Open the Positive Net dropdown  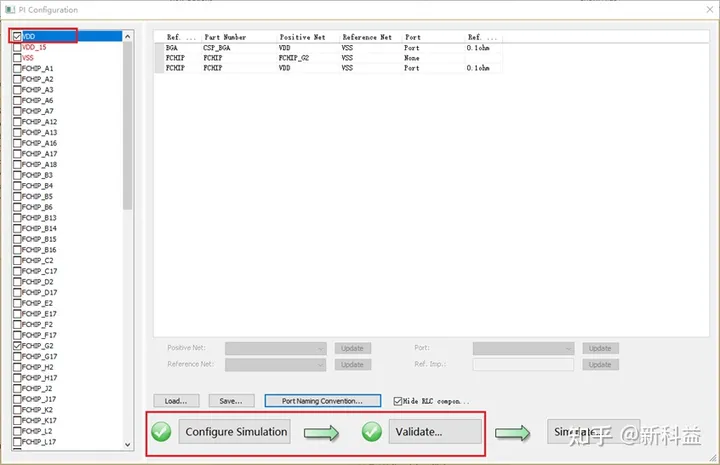(x=276, y=348)
